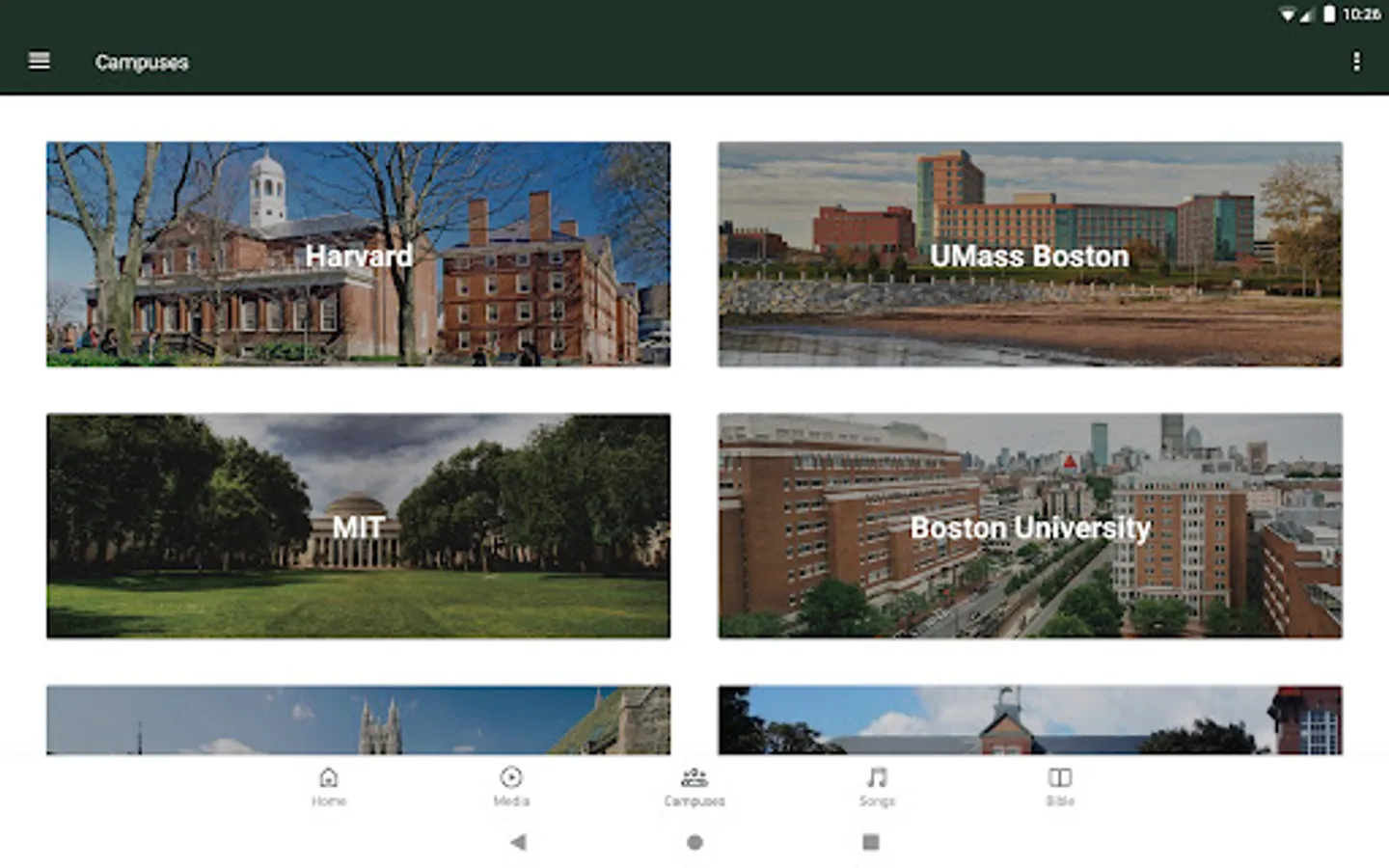Tap the Android home circle button
This screenshot has height=868, width=1389.
tap(694, 842)
